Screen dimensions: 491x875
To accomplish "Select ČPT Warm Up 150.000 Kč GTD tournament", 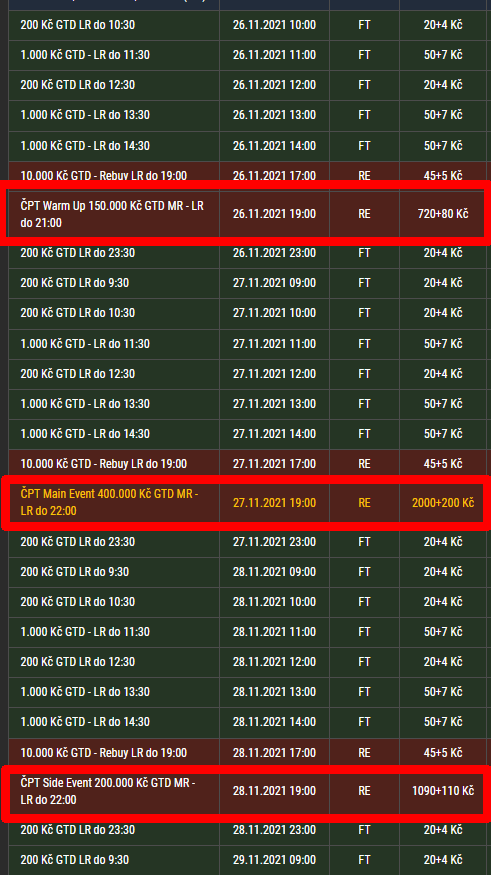I will tap(247, 214).
